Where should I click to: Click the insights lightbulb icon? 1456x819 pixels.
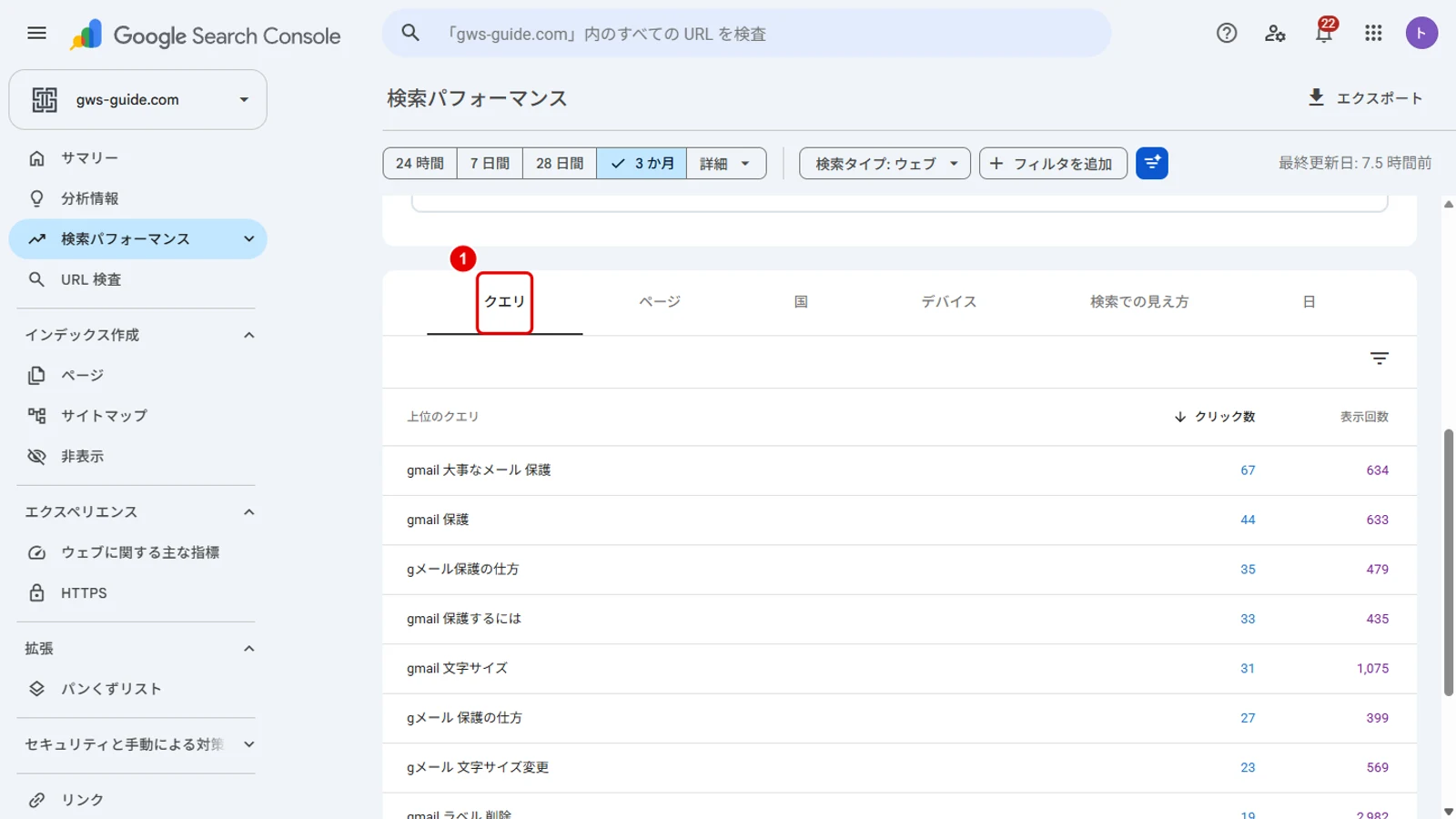tap(36, 198)
